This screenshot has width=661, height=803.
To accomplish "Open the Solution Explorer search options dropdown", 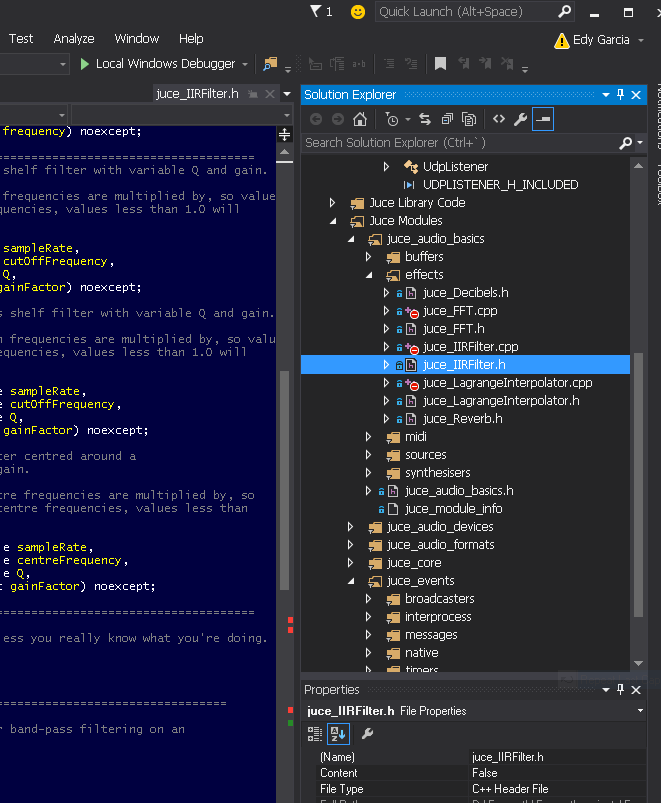I will (640, 143).
